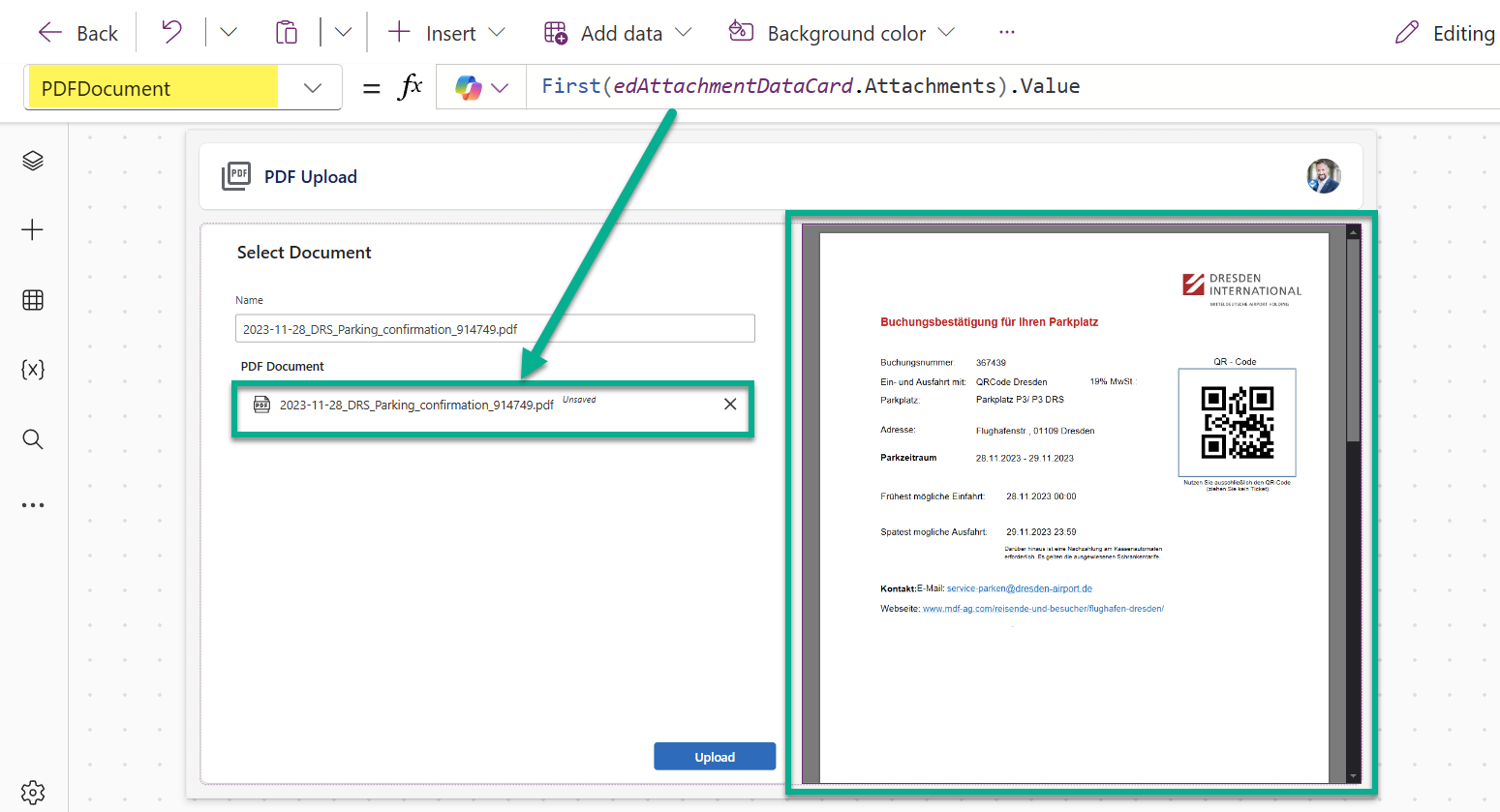This screenshot has height=812, width=1500.
Task: Expand the PDFDocument property dropdown
Action: click(312, 88)
